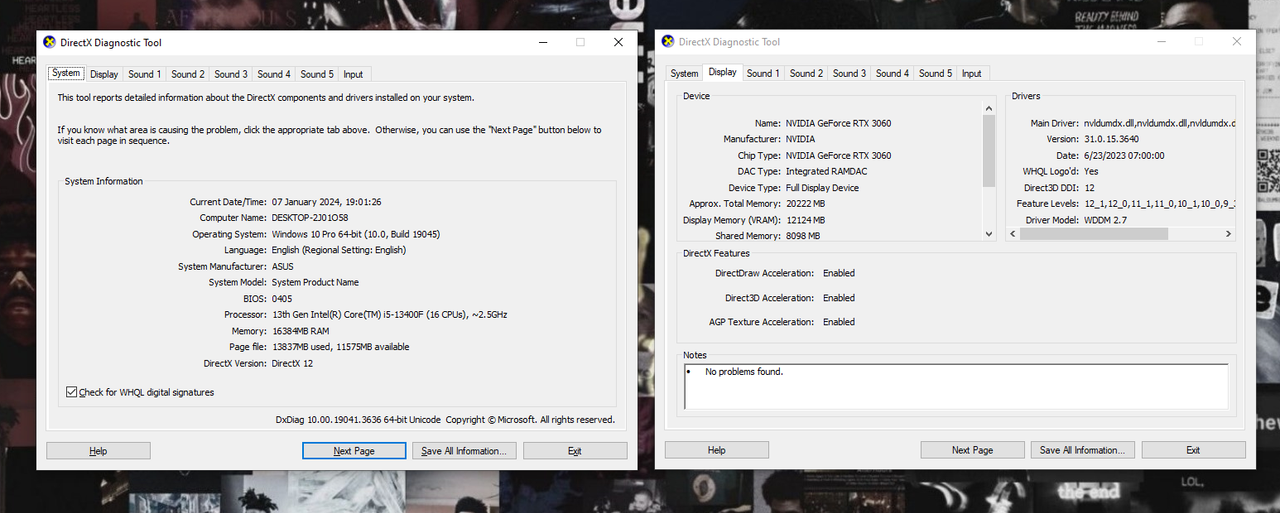This screenshot has width=1280, height=513.
Task: Click Drivers panel scroll right arrow
Action: (x=1228, y=234)
